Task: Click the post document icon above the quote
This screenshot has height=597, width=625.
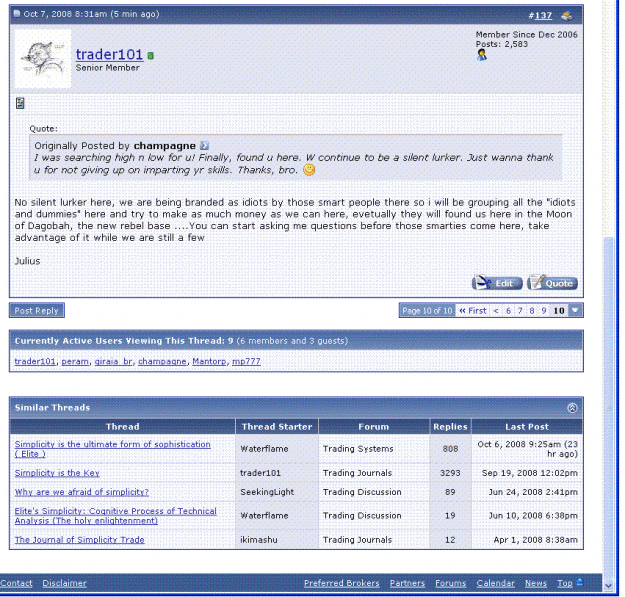Action: tap(20, 103)
